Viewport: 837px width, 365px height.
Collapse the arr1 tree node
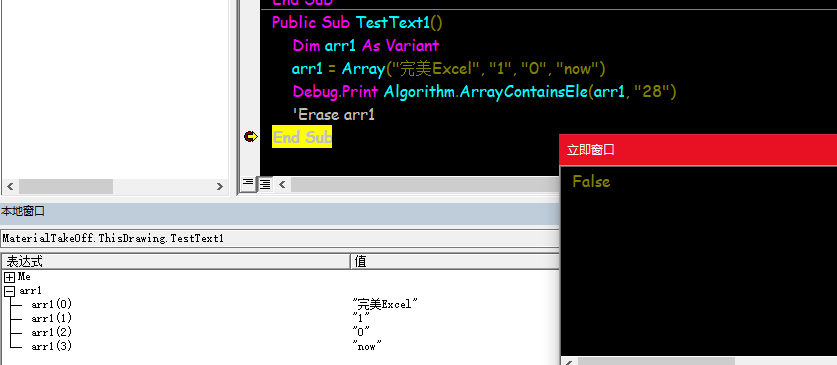(x=9, y=291)
